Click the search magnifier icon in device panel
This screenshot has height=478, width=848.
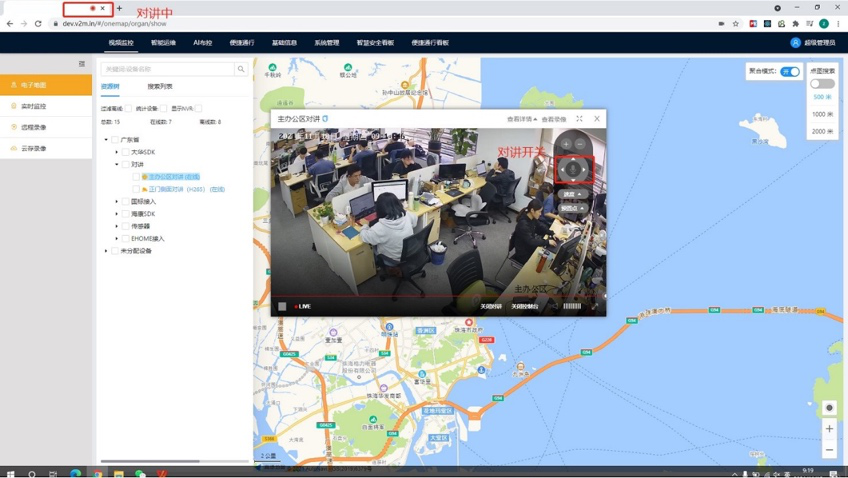click(x=241, y=69)
